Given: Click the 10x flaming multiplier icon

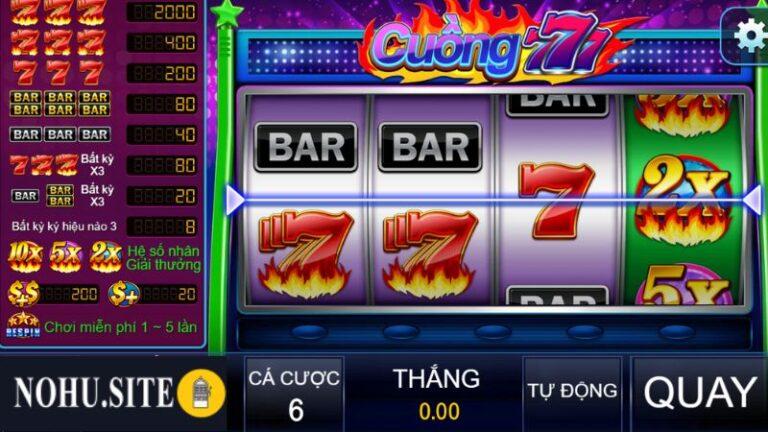Looking at the screenshot, I should (25, 257).
